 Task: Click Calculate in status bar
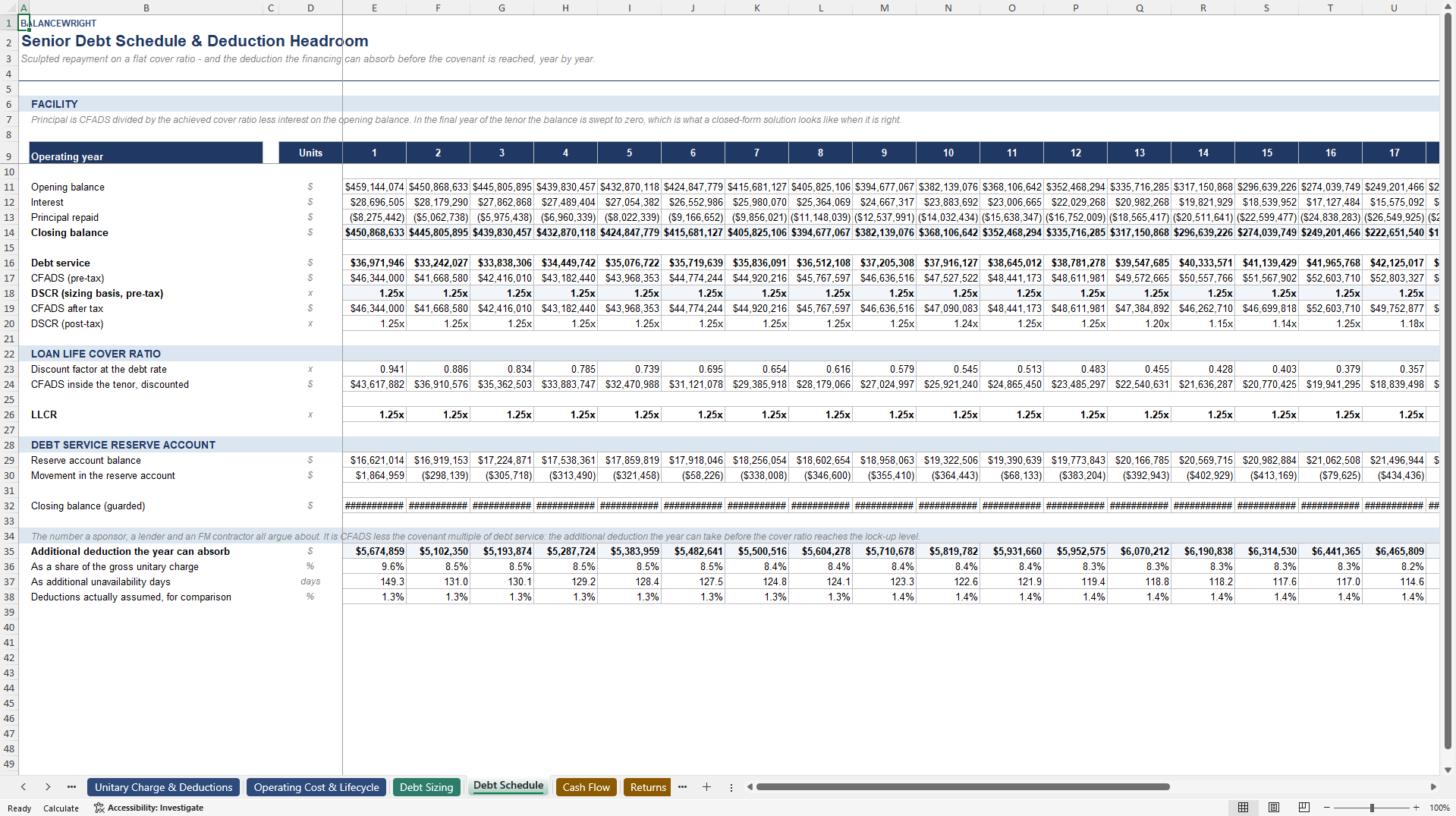pos(61,808)
